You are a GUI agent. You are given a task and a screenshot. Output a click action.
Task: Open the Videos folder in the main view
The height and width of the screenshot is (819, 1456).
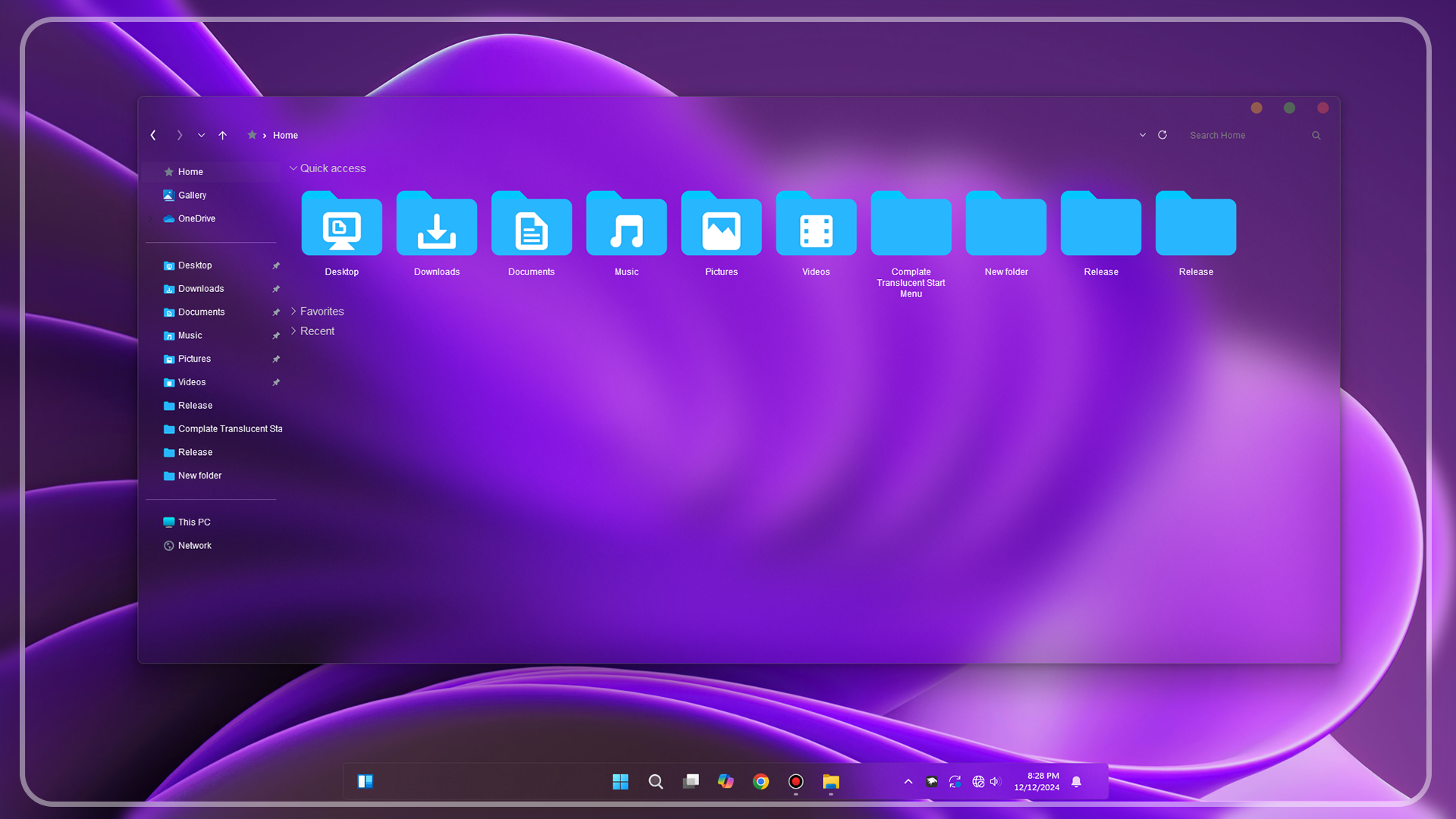[815, 227]
